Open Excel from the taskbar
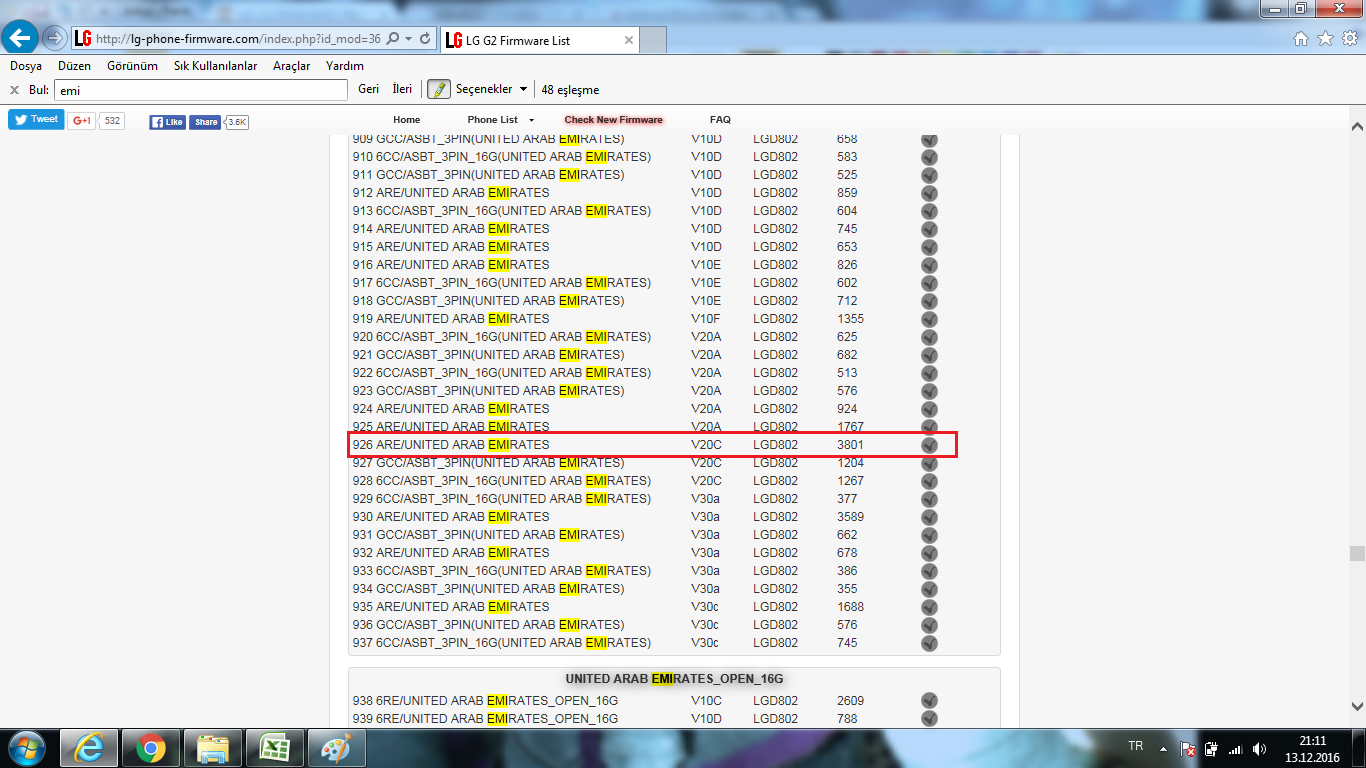1366x768 pixels. tap(274, 748)
